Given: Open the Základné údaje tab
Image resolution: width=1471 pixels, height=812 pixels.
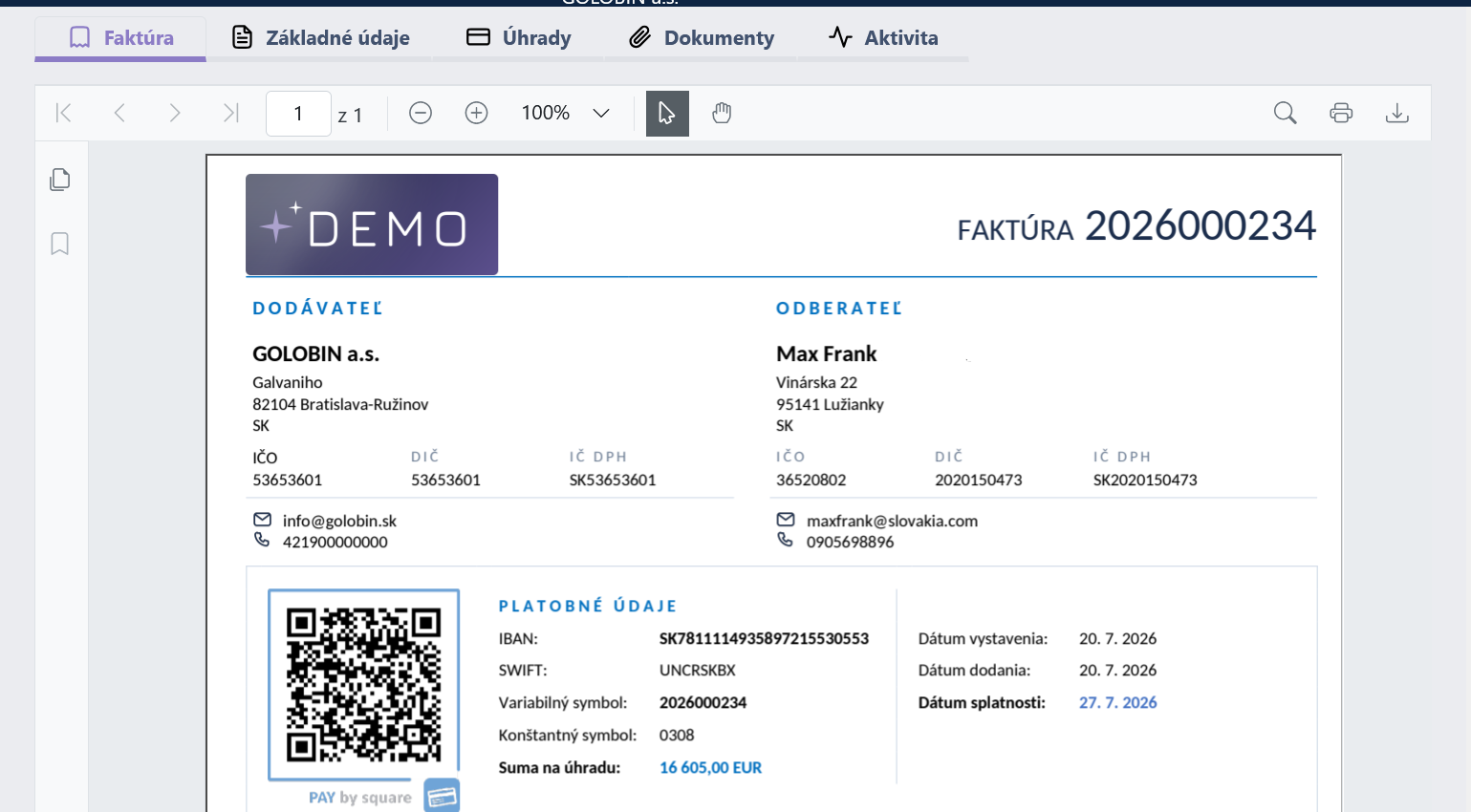Looking at the screenshot, I should tap(320, 38).
